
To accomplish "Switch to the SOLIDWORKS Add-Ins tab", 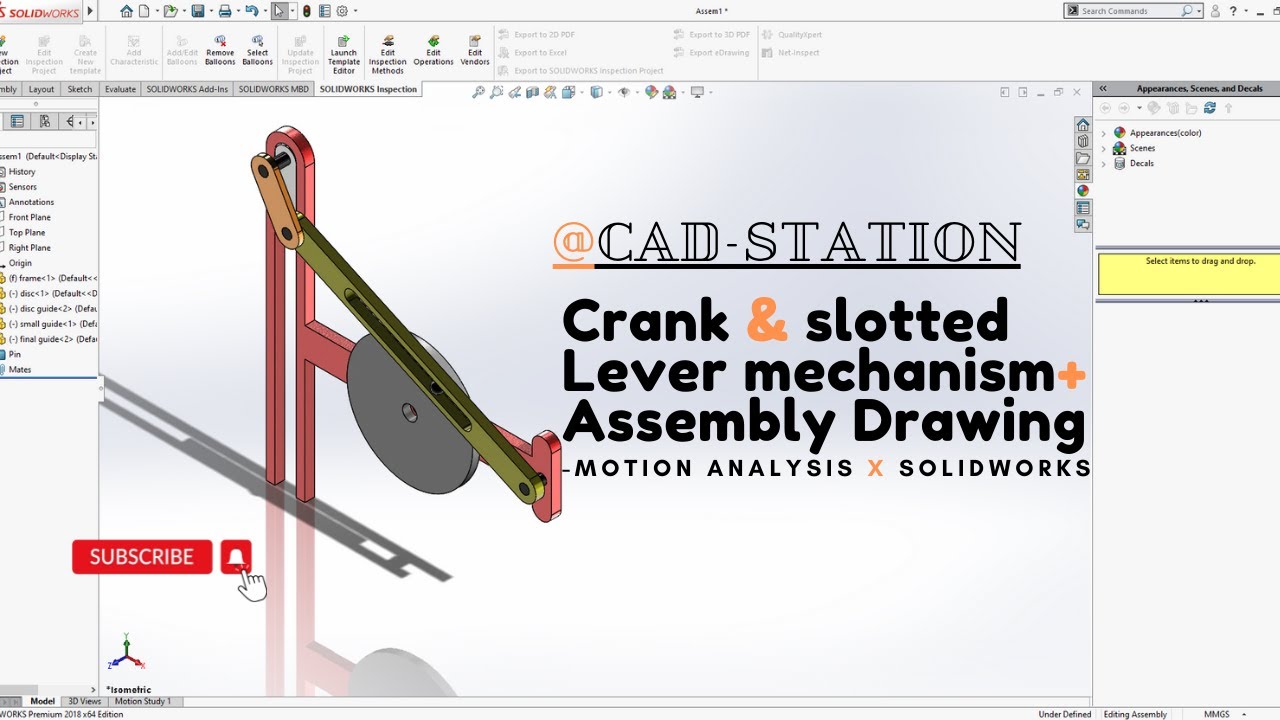I will point(187,89).
